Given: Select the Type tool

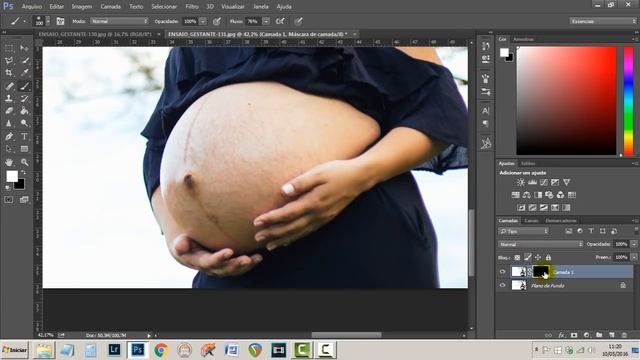Looking at the screenshot, I should click(x=24, y=136).
